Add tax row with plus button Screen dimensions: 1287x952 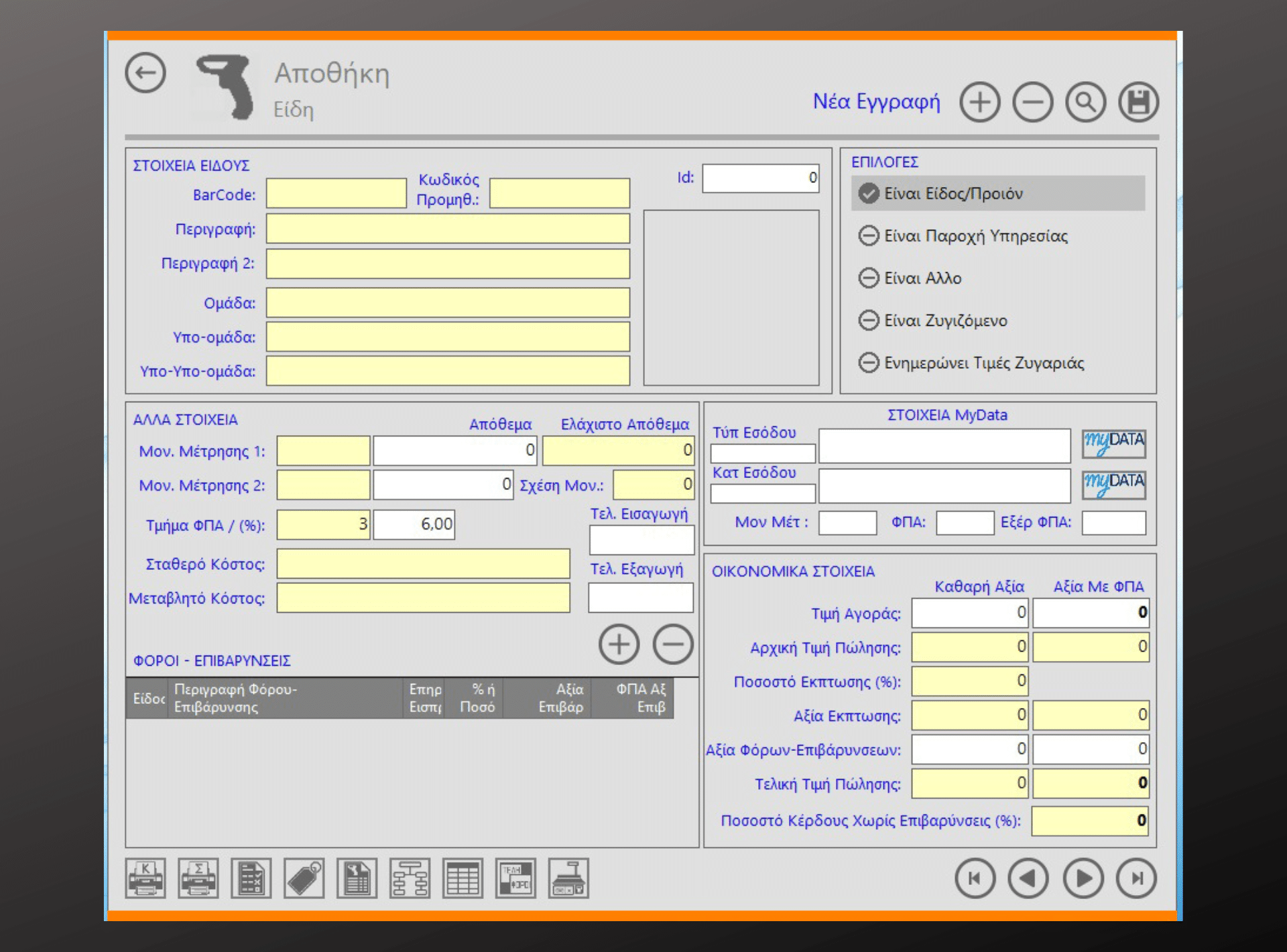click(619, 645)
